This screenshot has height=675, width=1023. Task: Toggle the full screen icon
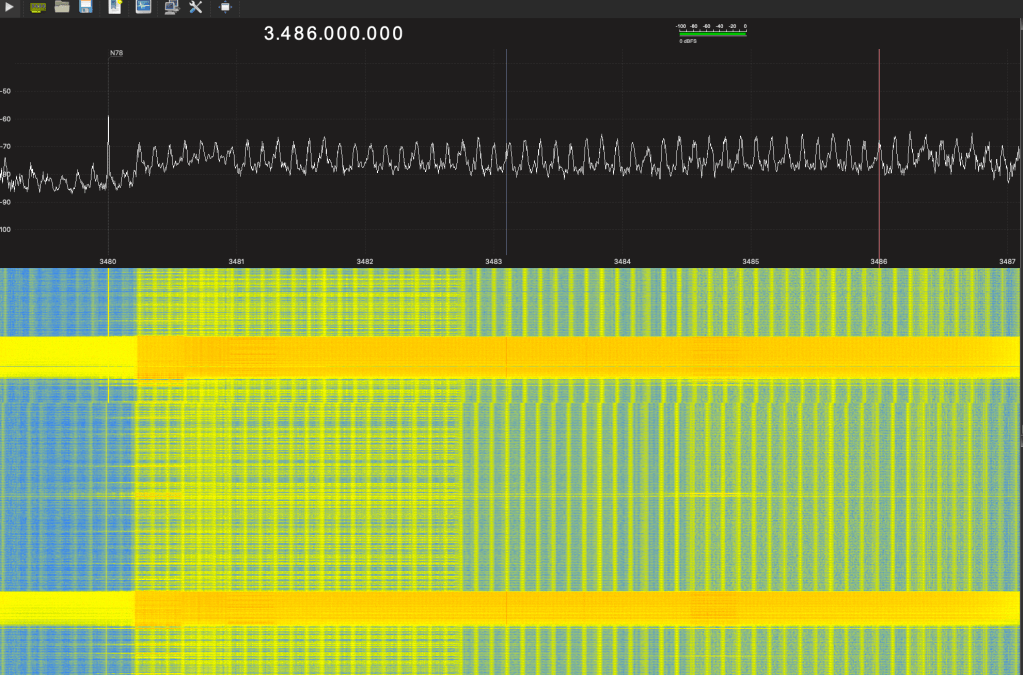click(x=225, y=8)
